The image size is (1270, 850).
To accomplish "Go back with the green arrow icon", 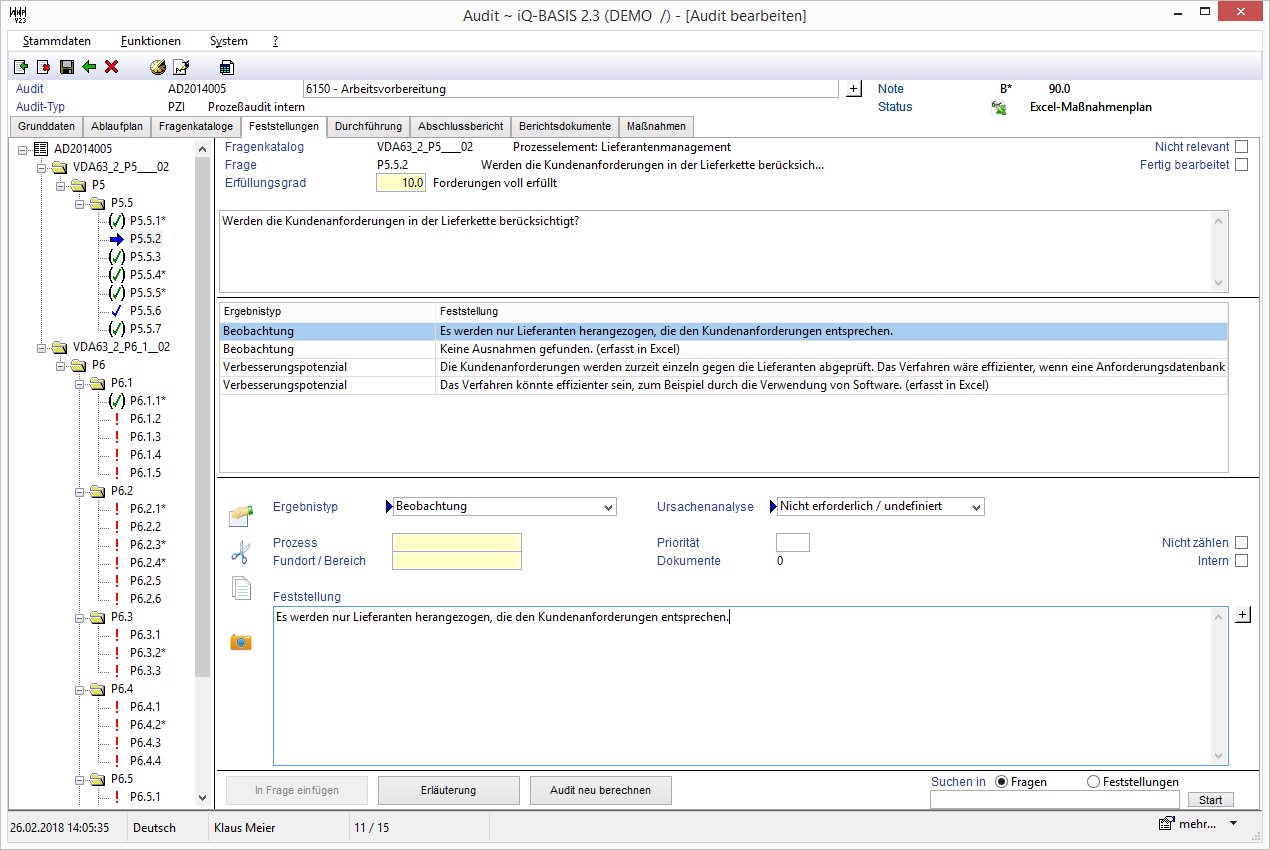I will pos(89,67).
